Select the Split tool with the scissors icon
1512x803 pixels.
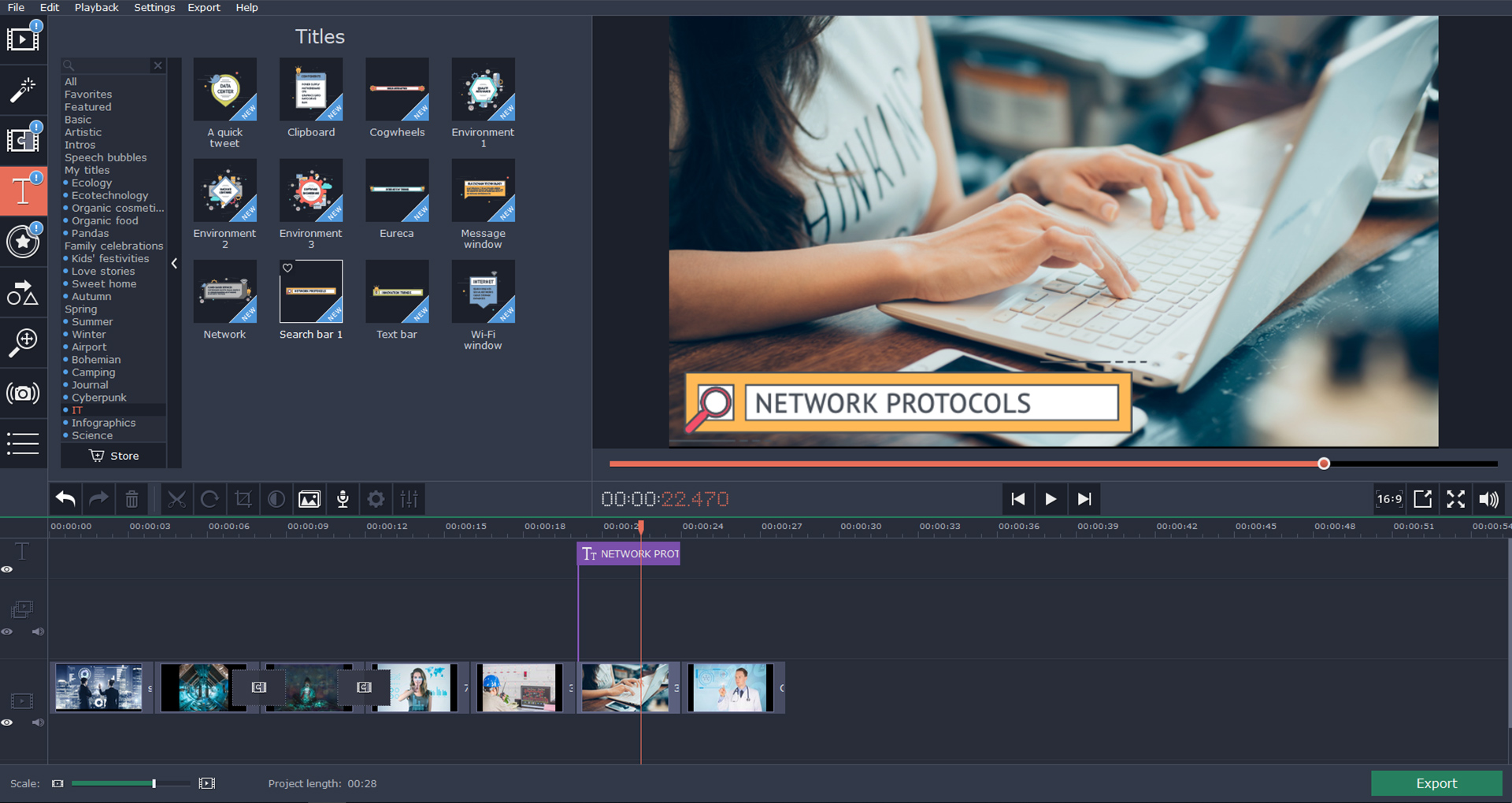tap(176, 498)
